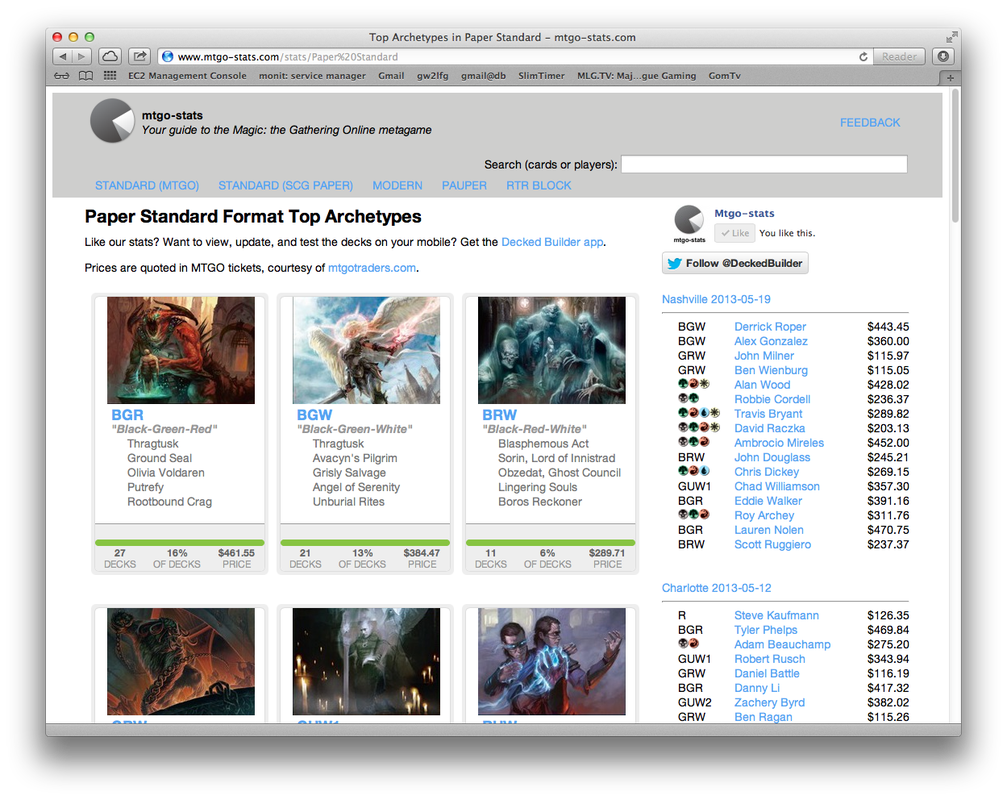
Task: Show downloads with the download arrow button
Action: coord(943,57)
